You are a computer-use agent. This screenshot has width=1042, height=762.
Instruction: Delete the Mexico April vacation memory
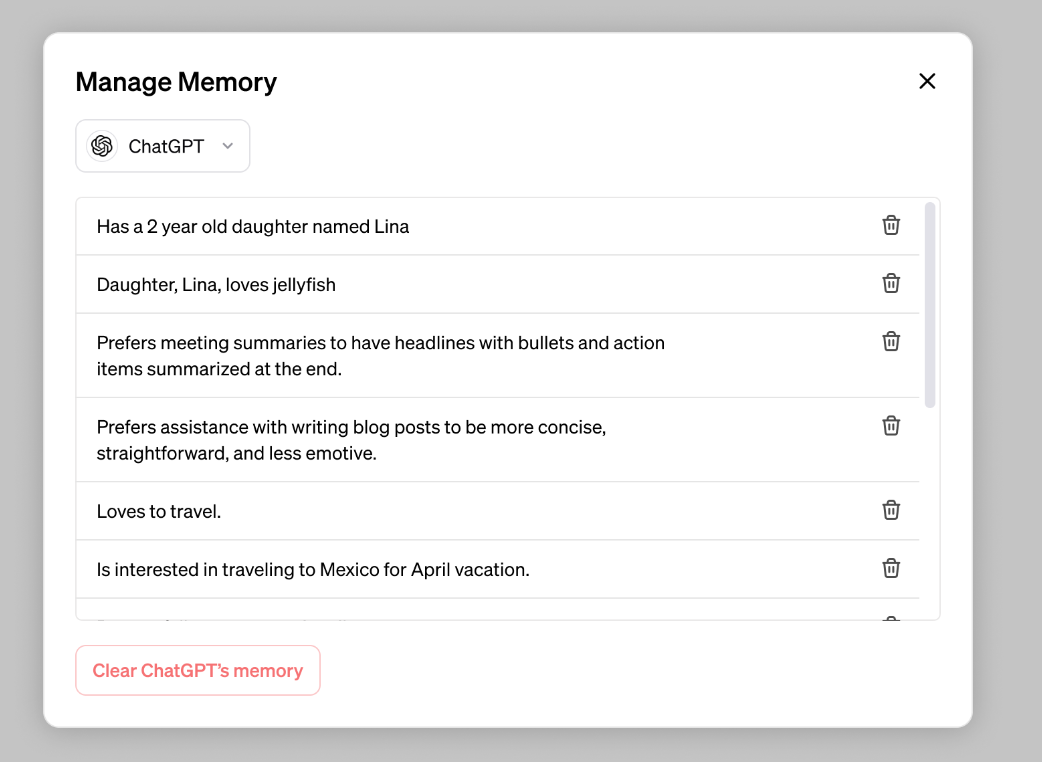tap(891, 568)
